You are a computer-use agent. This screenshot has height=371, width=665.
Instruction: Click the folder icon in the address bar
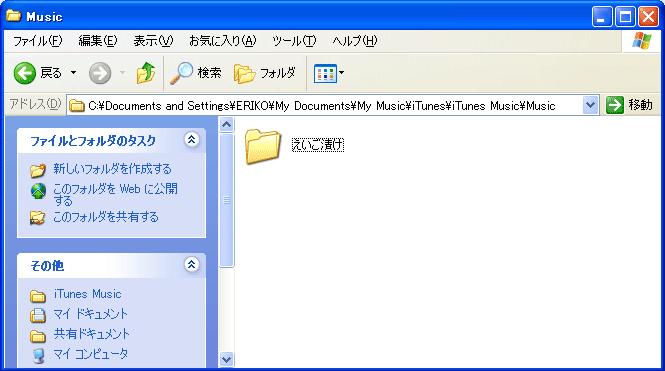(76, 106)
